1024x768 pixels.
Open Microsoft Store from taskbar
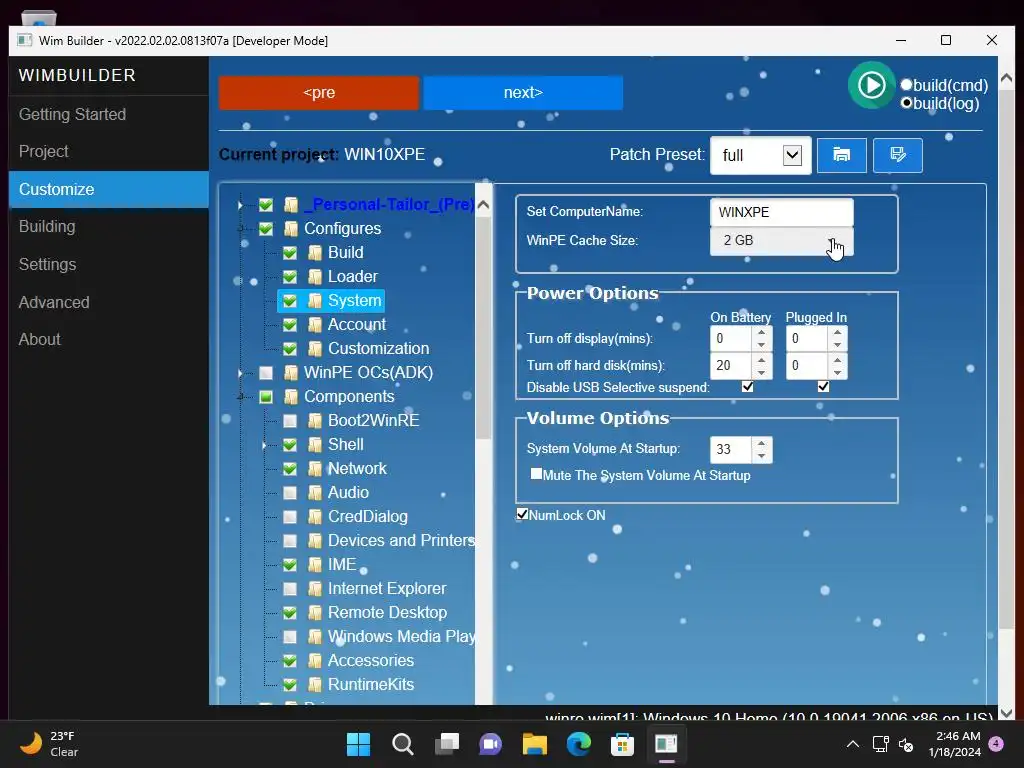[x=622, y=744]
